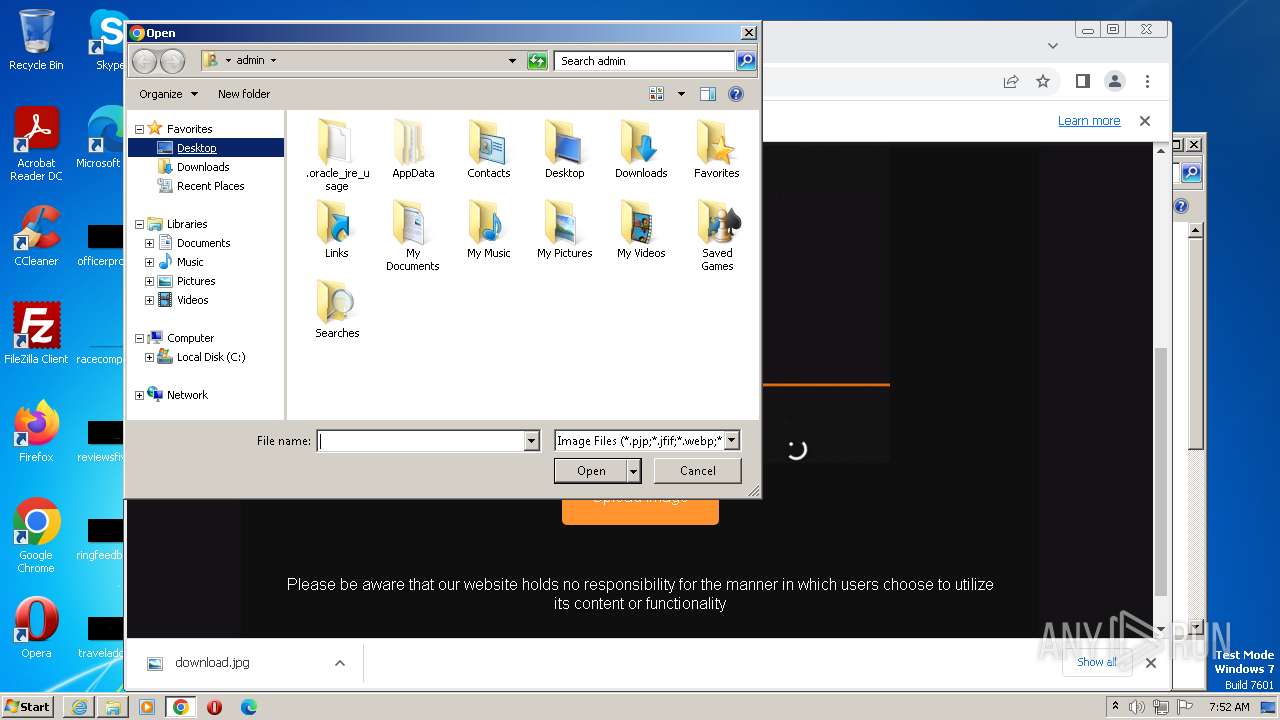
Task: Expand the Documents library node
Action: (150, 243)
